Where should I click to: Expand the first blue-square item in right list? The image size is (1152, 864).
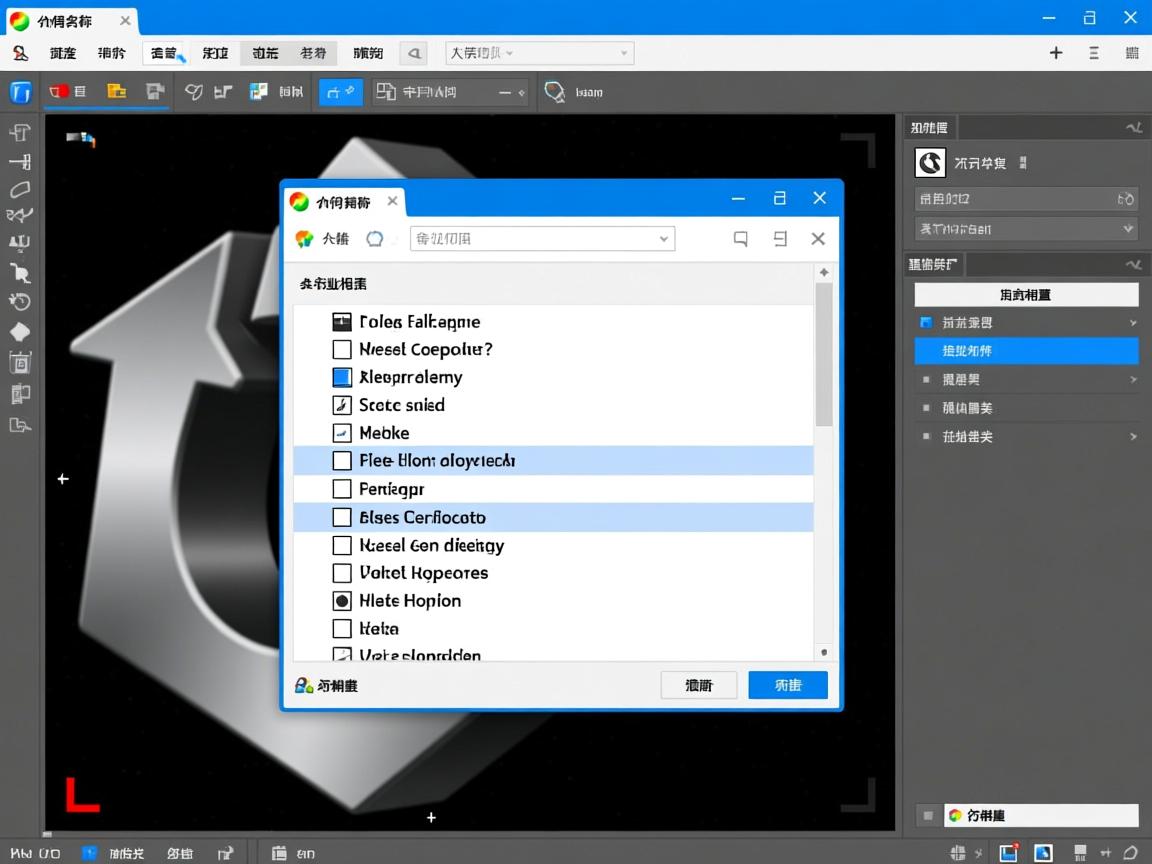tap(1132, 323)
